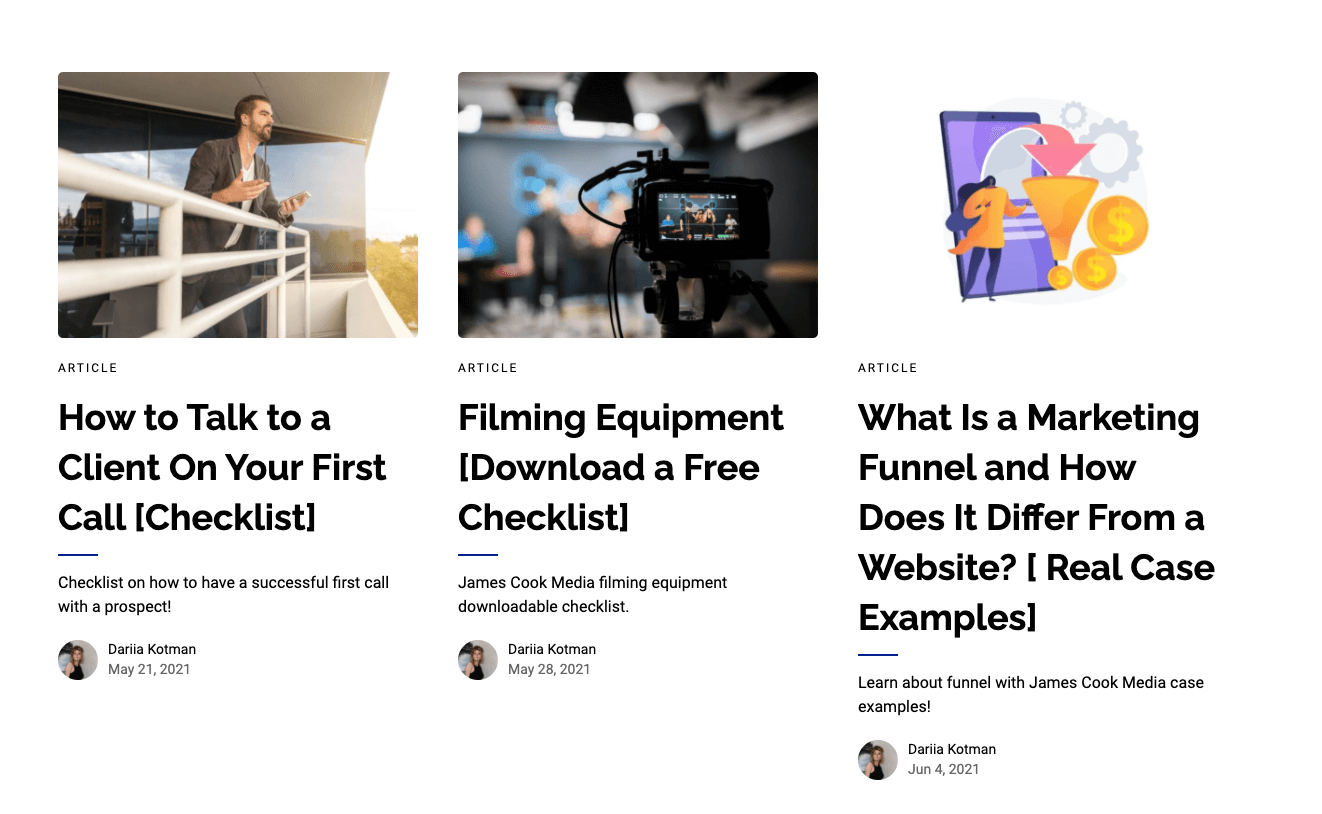Click "successful first call with a prospect" excerpt

223,594
